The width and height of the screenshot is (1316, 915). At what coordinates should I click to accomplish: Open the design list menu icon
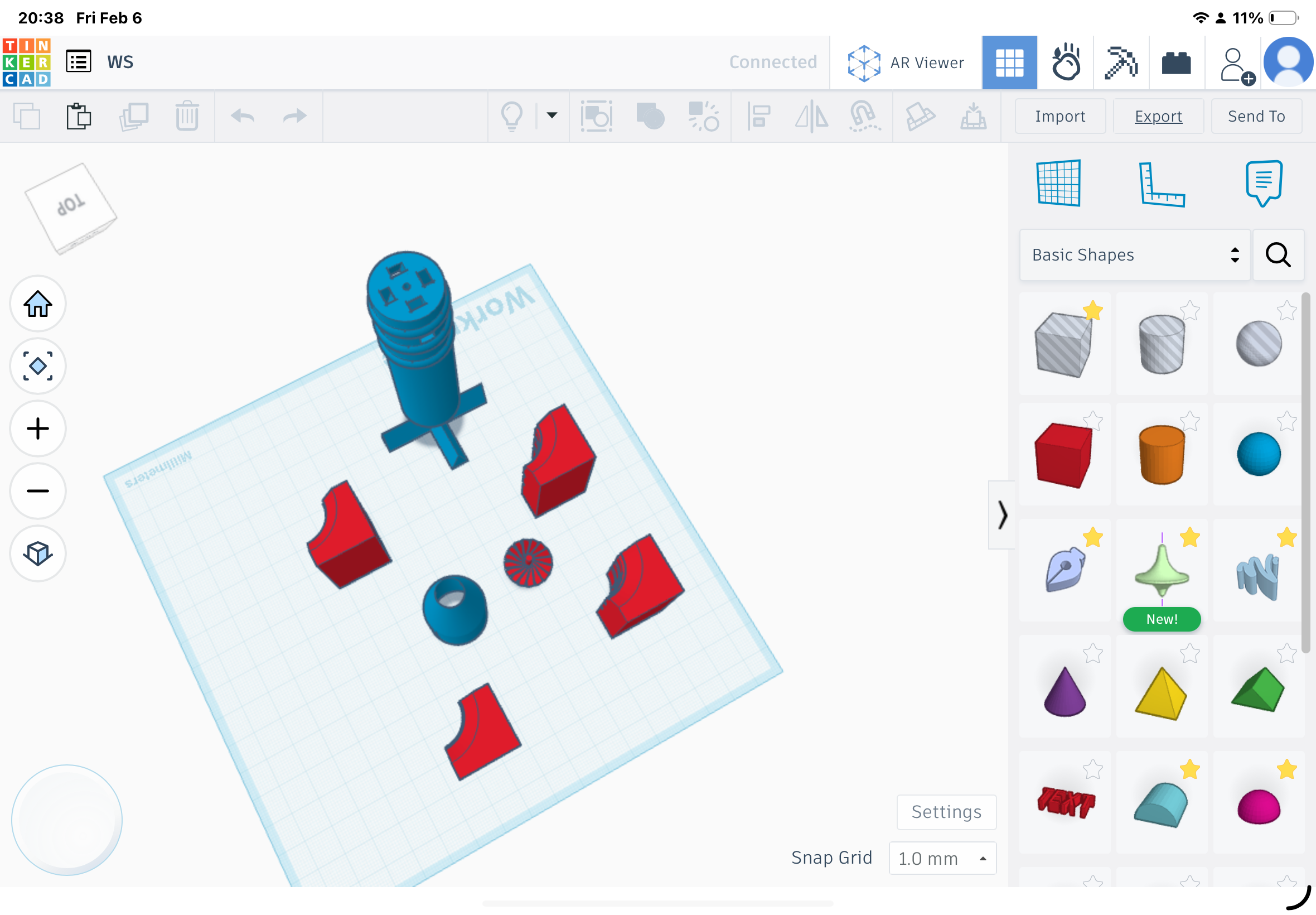pyautogui.click(x=79, y=61)
